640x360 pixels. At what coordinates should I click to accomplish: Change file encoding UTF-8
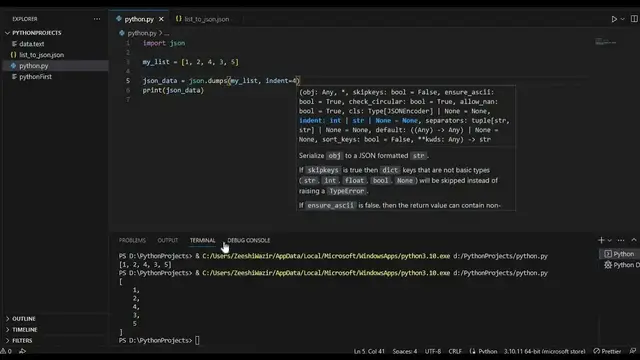click(433, 351)
